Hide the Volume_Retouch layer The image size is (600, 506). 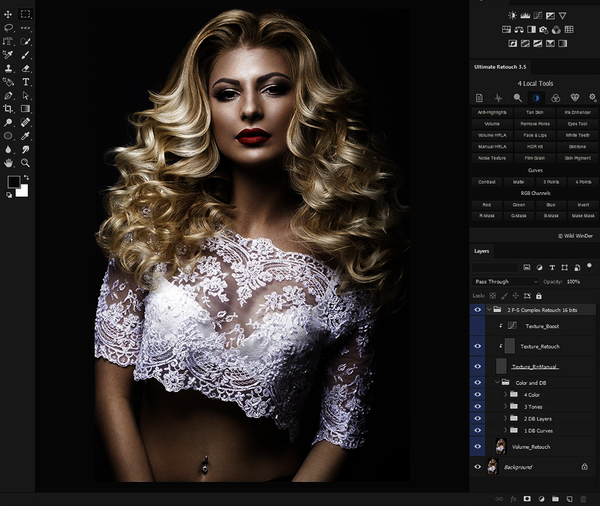point(478,446)
